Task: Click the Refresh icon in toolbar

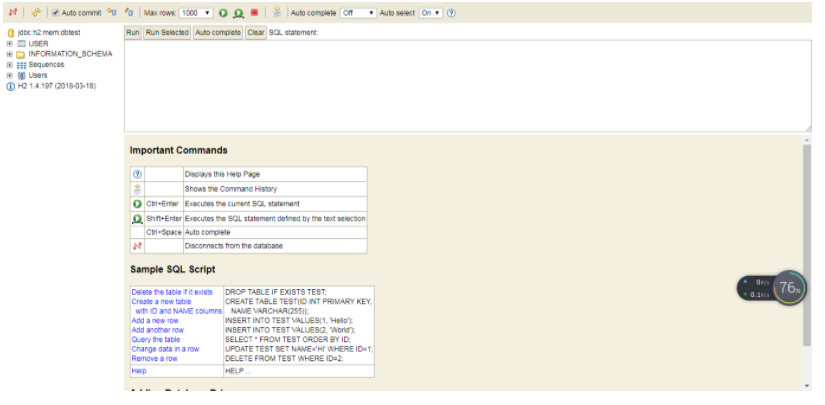Action: 36,13
